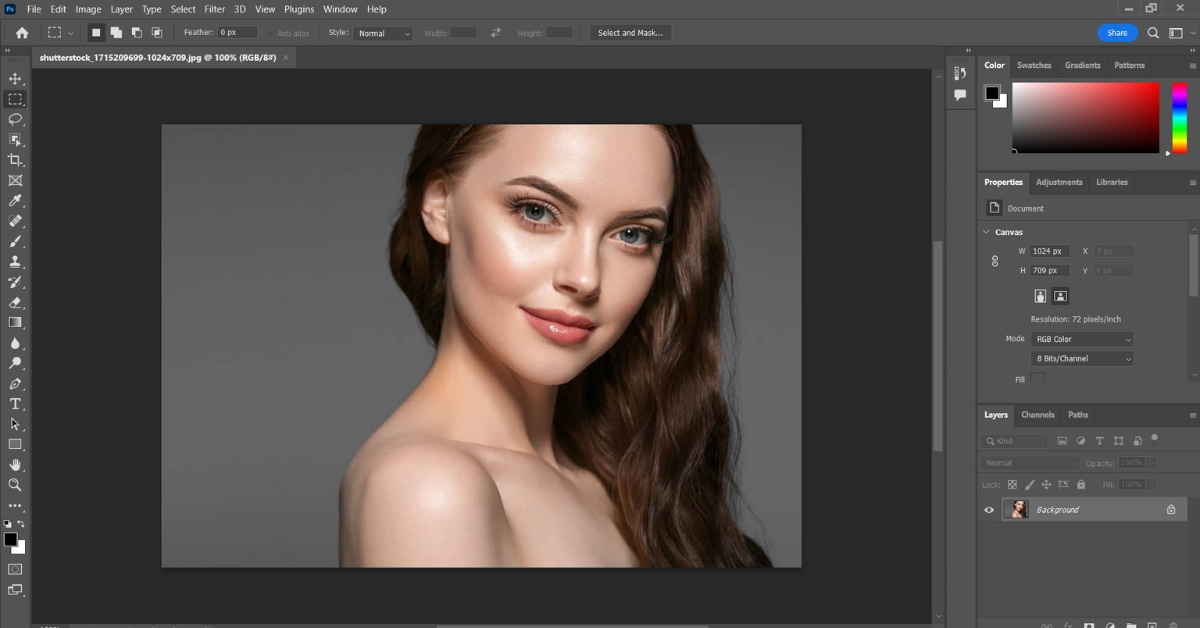The image size is (1200, 628).
Task: Switch to the Paths tab
Action: (1078, 415)
